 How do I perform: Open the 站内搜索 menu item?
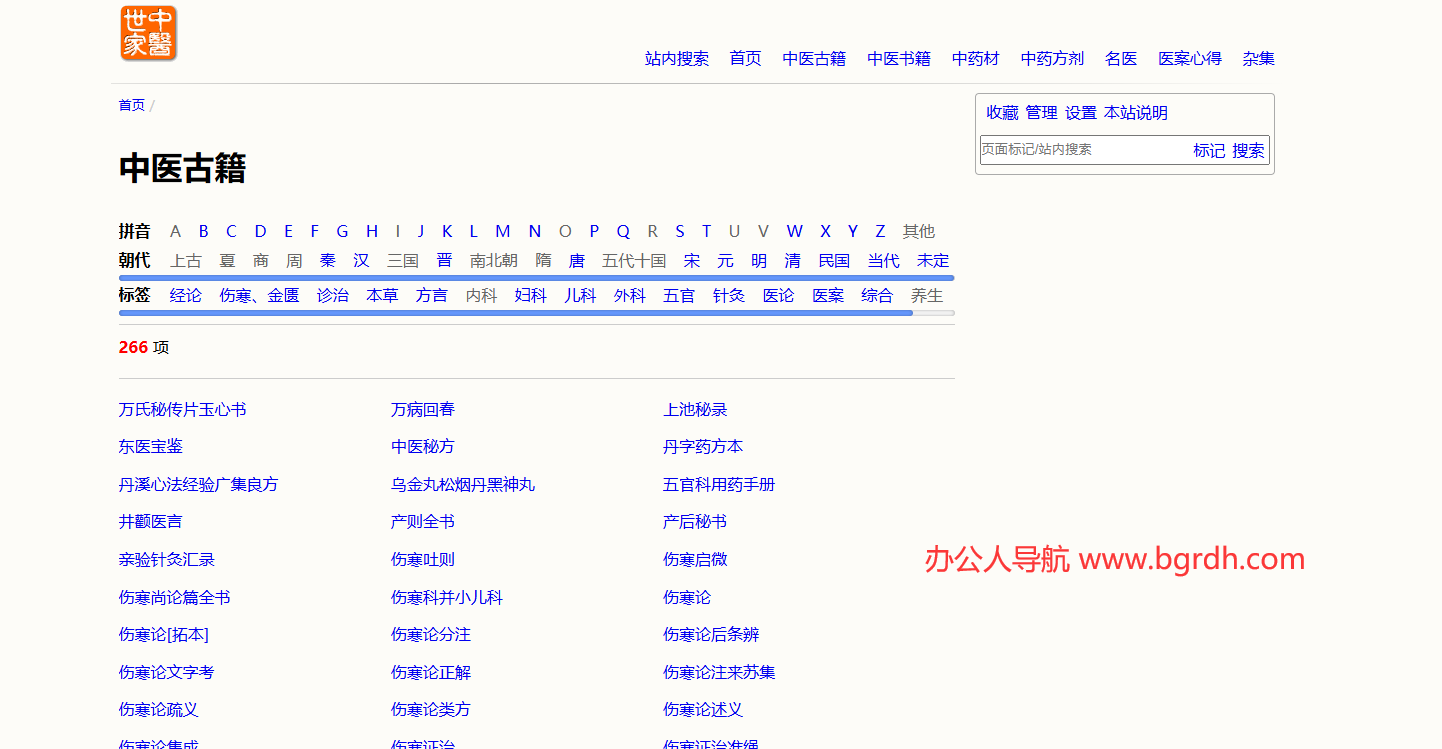click(676, 59)
